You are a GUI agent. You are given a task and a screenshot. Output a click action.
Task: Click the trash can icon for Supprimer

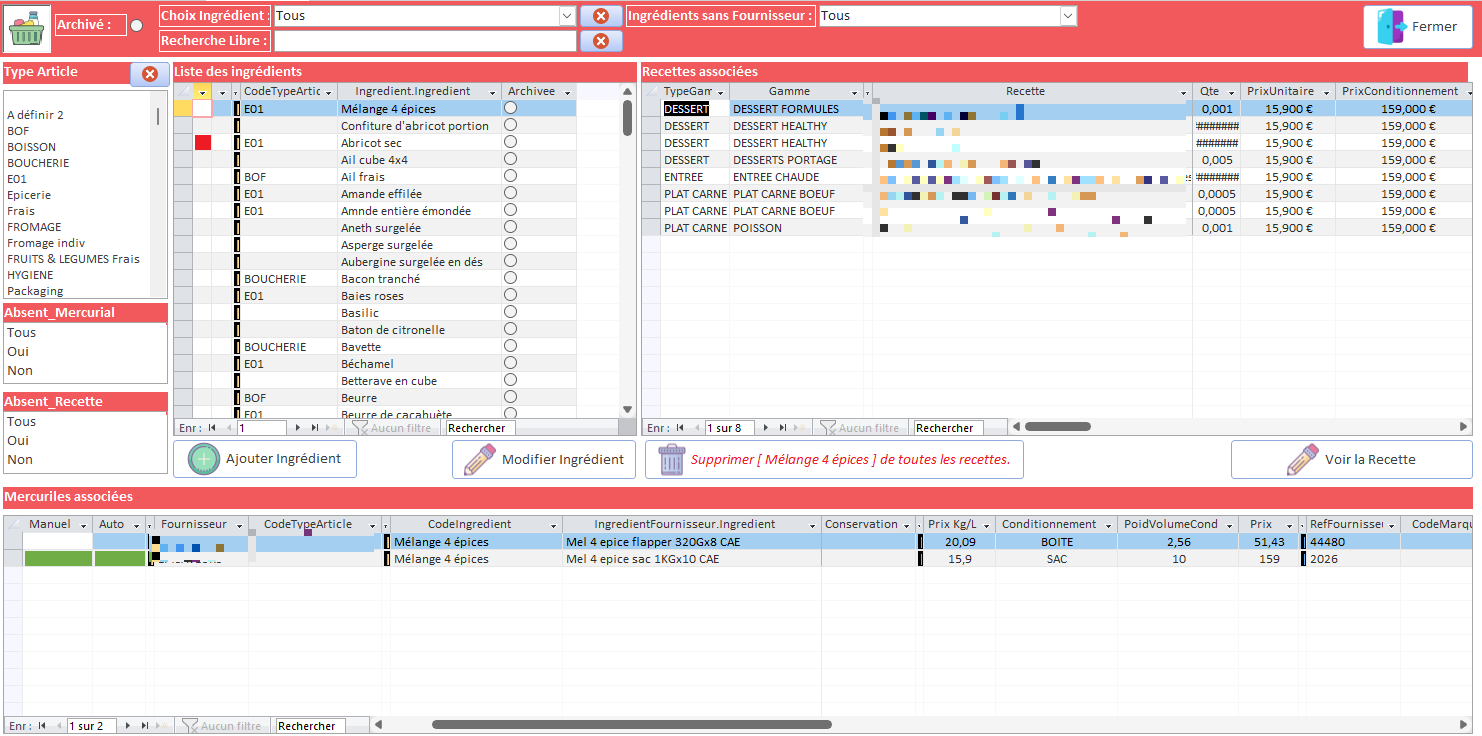(x=671, y=460)
